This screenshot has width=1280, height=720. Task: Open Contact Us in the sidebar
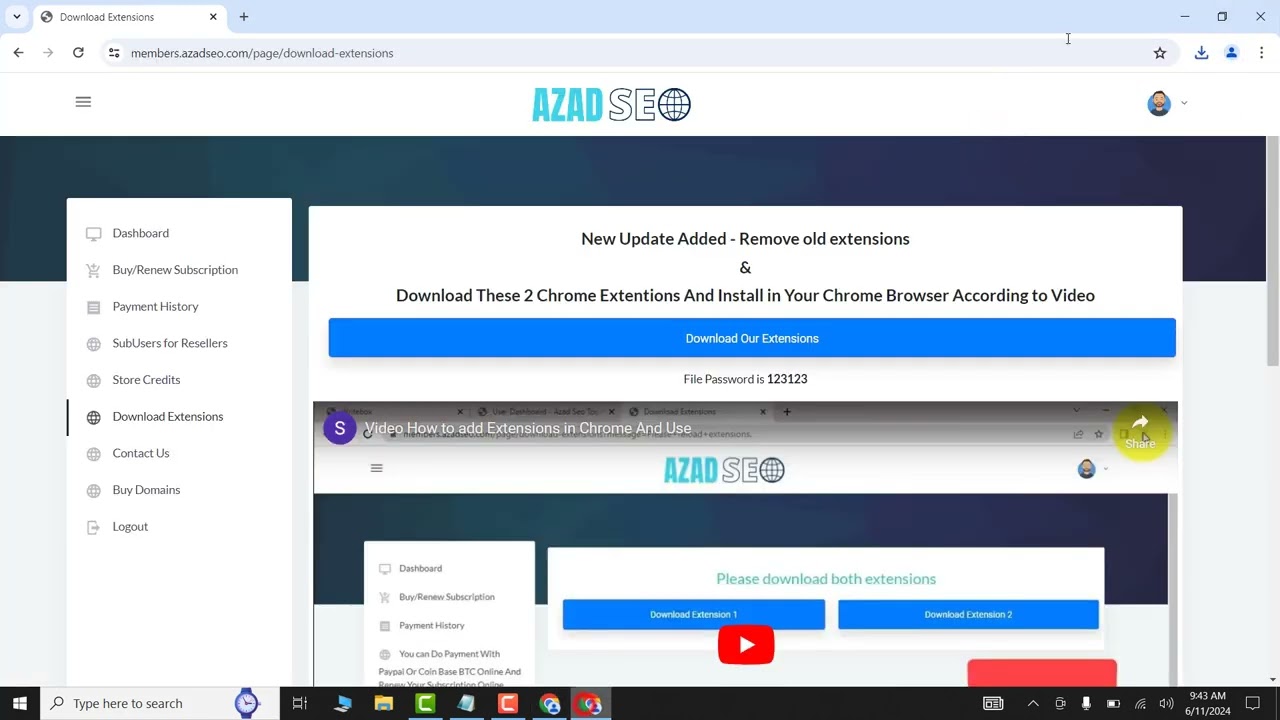point(141,453)
